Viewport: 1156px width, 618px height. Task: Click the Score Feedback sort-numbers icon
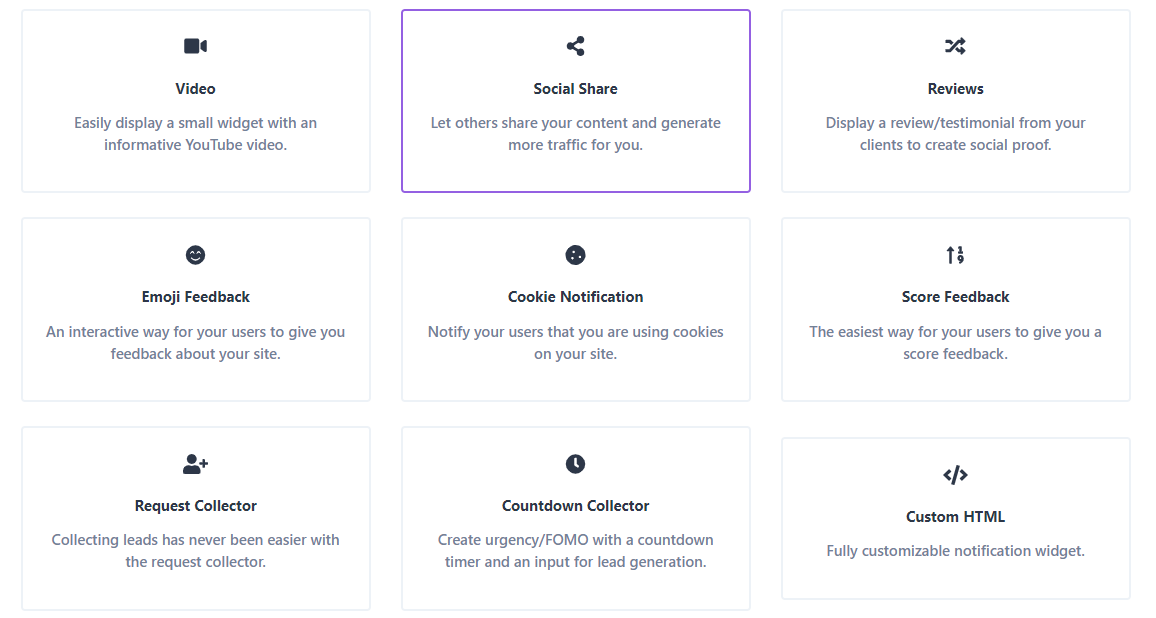(x=955, y=255)
